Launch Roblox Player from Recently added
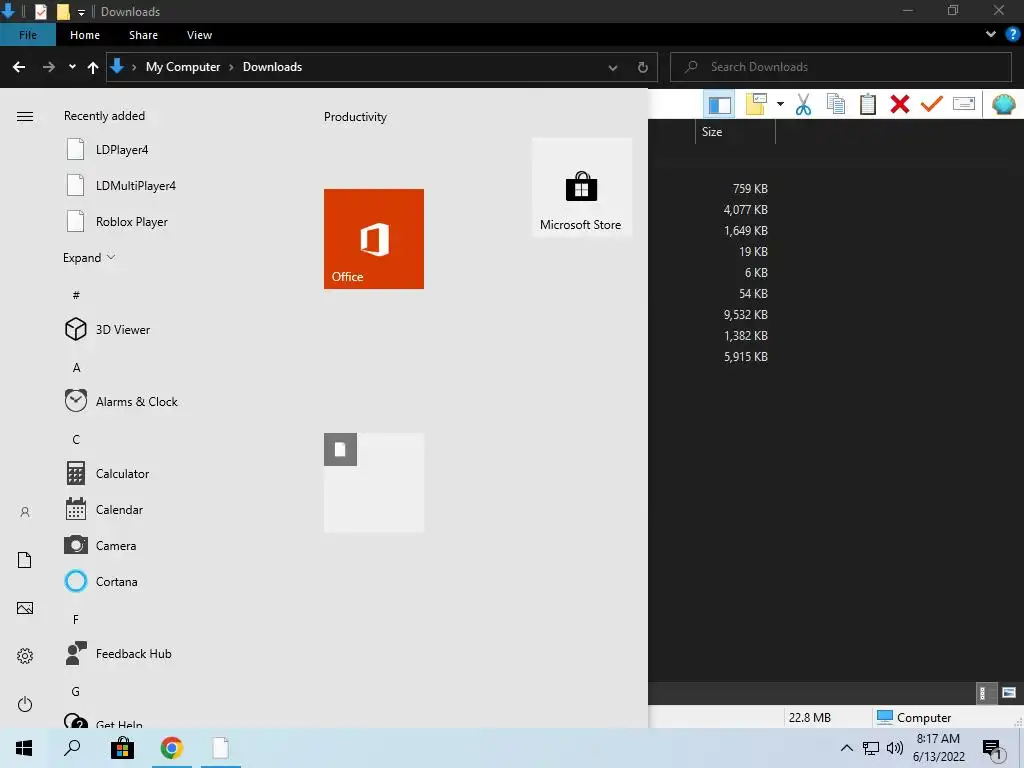 tap(118, 221)
